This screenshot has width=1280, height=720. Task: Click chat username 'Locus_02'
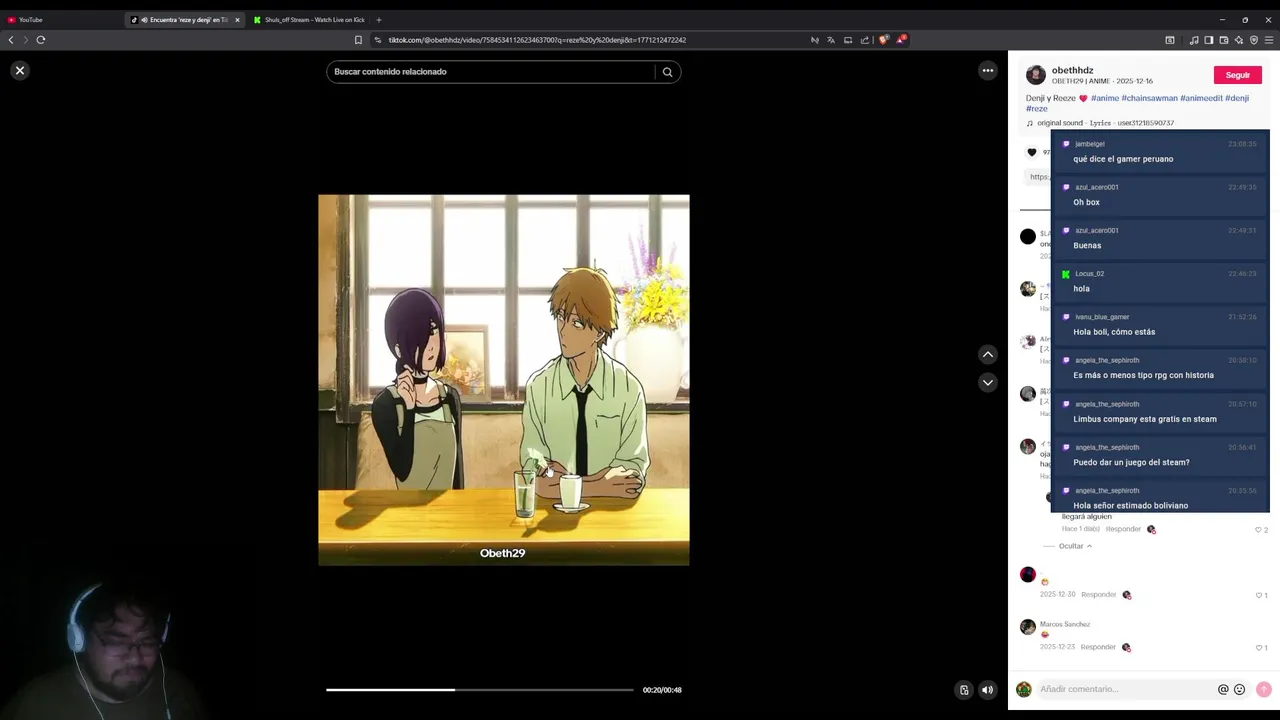pos(1089,274)
